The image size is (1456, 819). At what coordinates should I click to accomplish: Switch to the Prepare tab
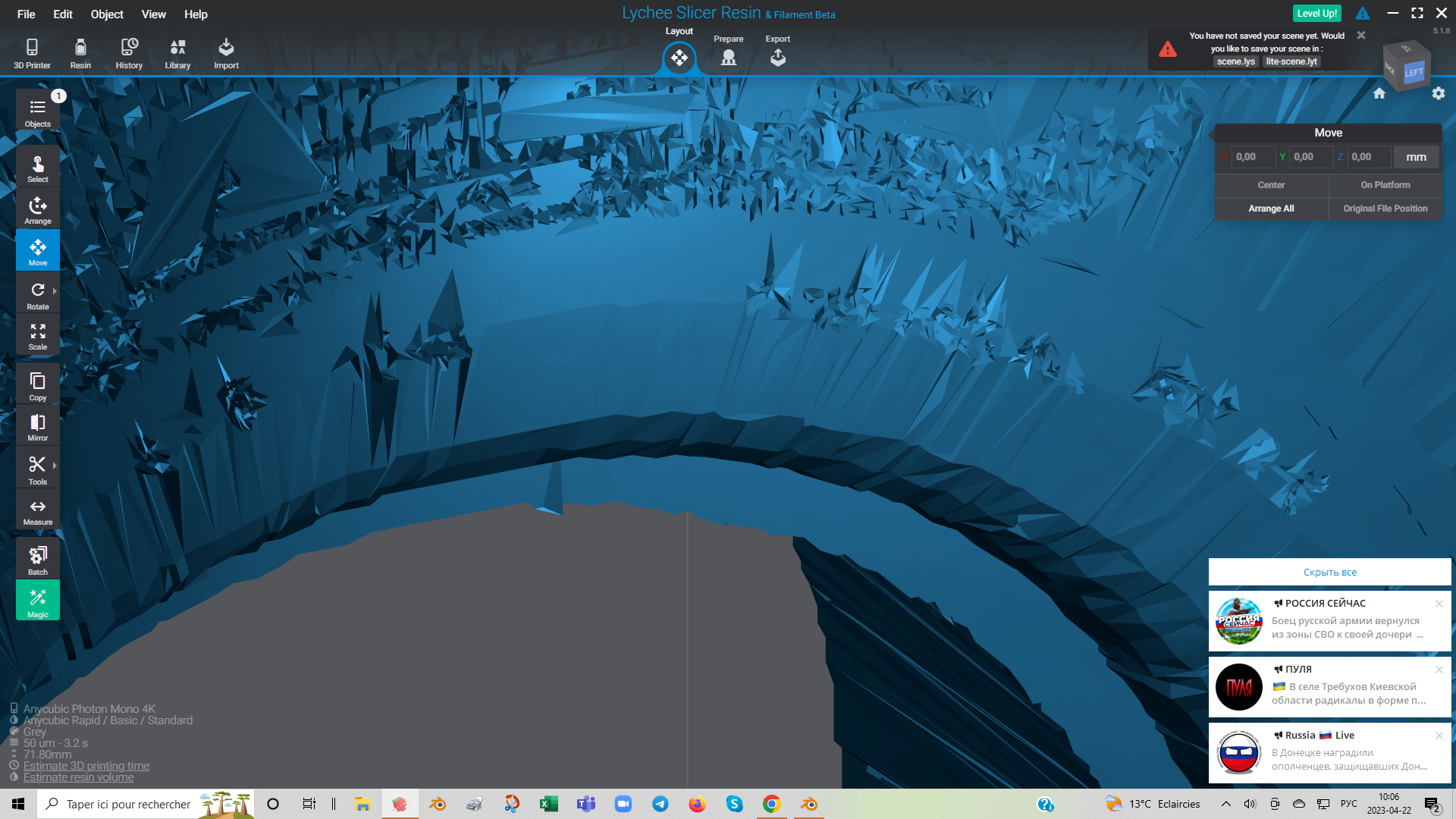728,52
